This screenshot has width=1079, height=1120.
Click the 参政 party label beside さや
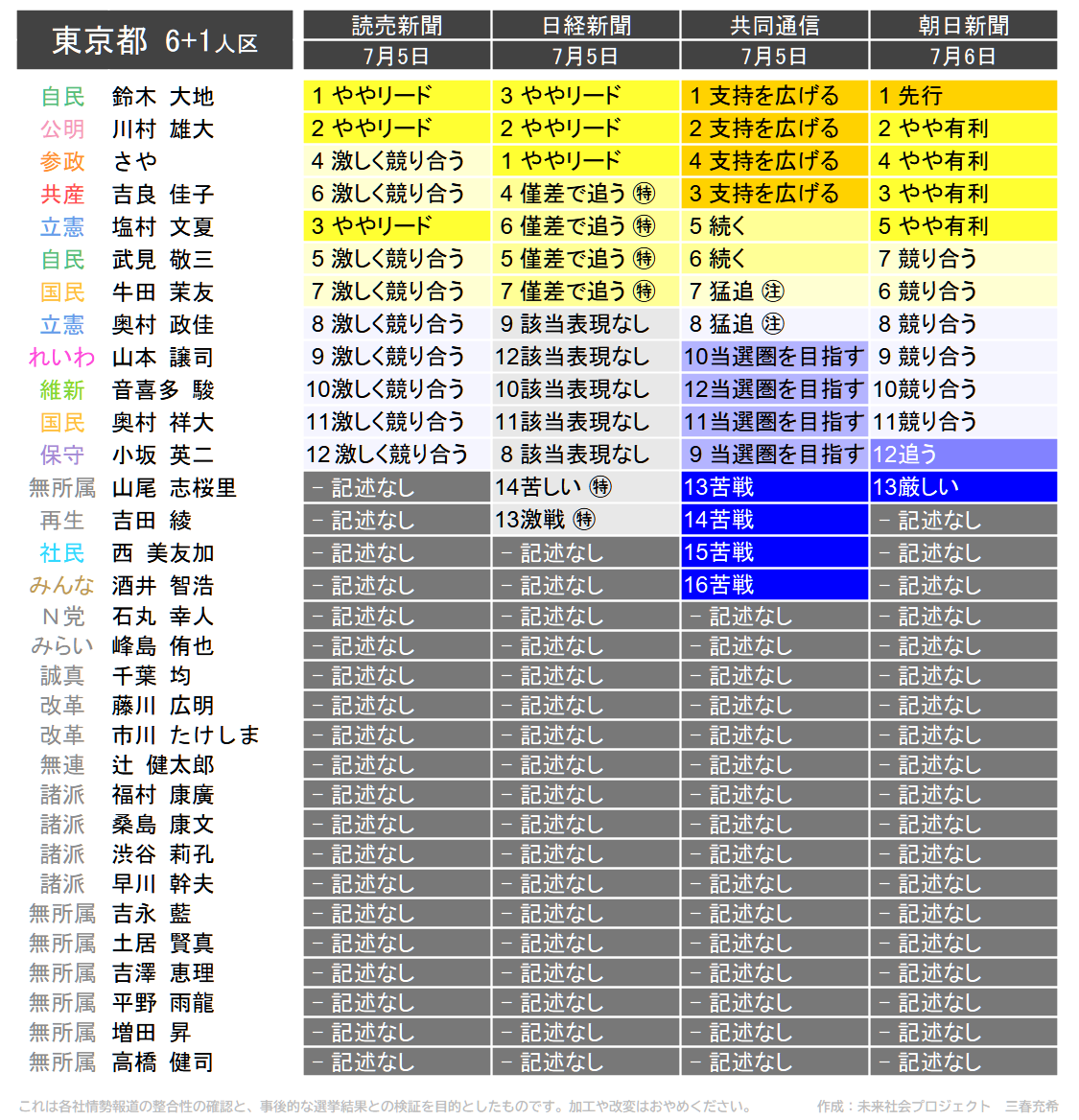click(62, 161)
